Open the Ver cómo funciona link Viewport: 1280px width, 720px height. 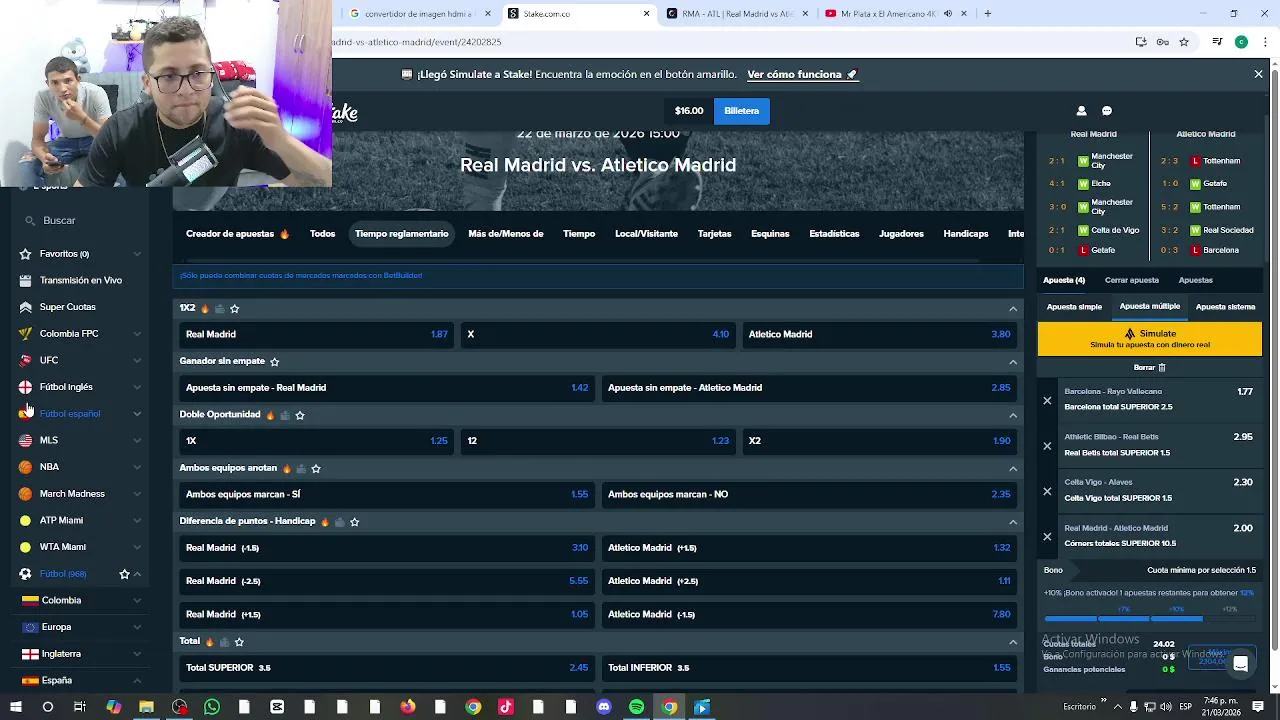click(x=803, y=74)
